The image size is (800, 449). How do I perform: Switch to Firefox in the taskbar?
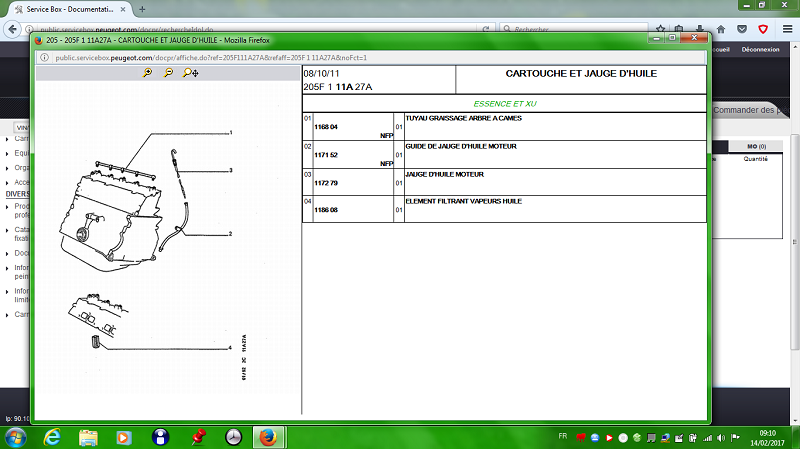pyautogui.click(x=268, y=438)
